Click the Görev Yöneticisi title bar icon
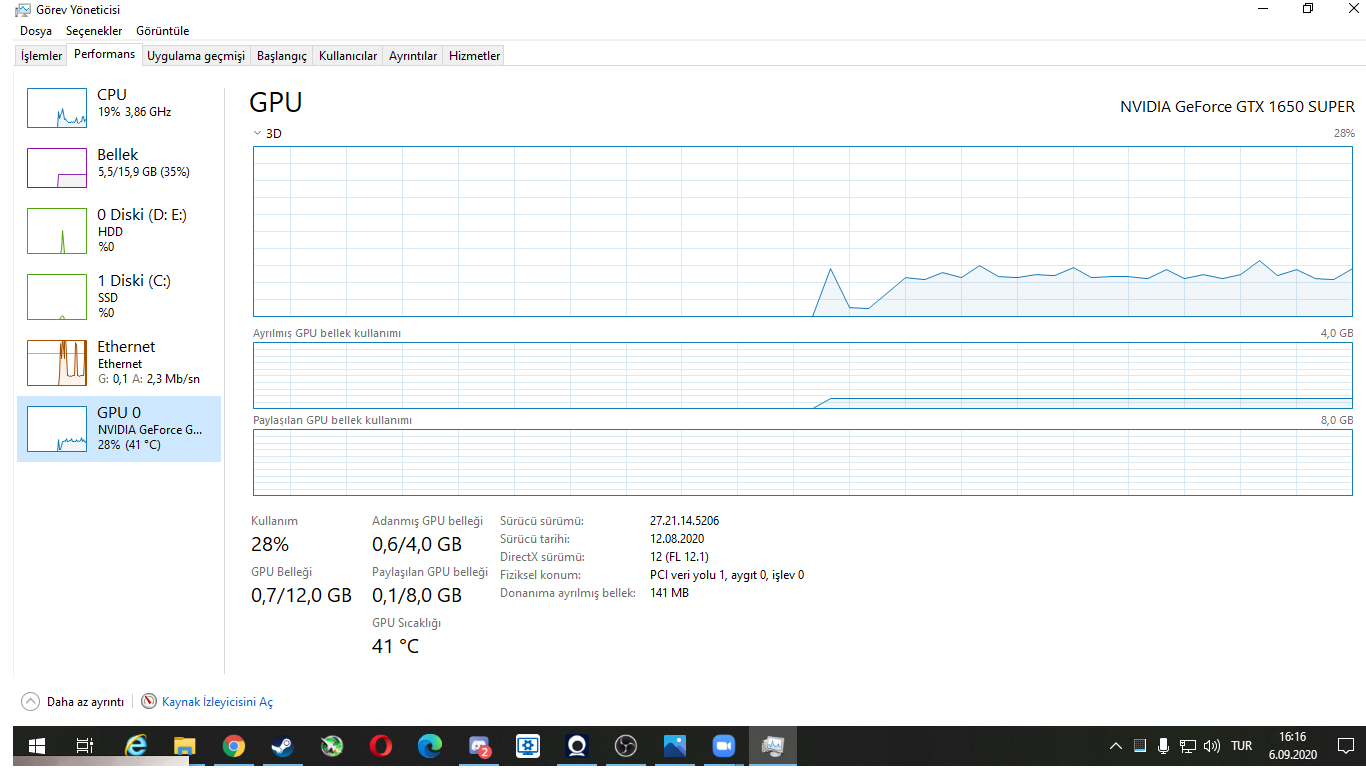Viewport: 1366px width, 768px height. 22,9
